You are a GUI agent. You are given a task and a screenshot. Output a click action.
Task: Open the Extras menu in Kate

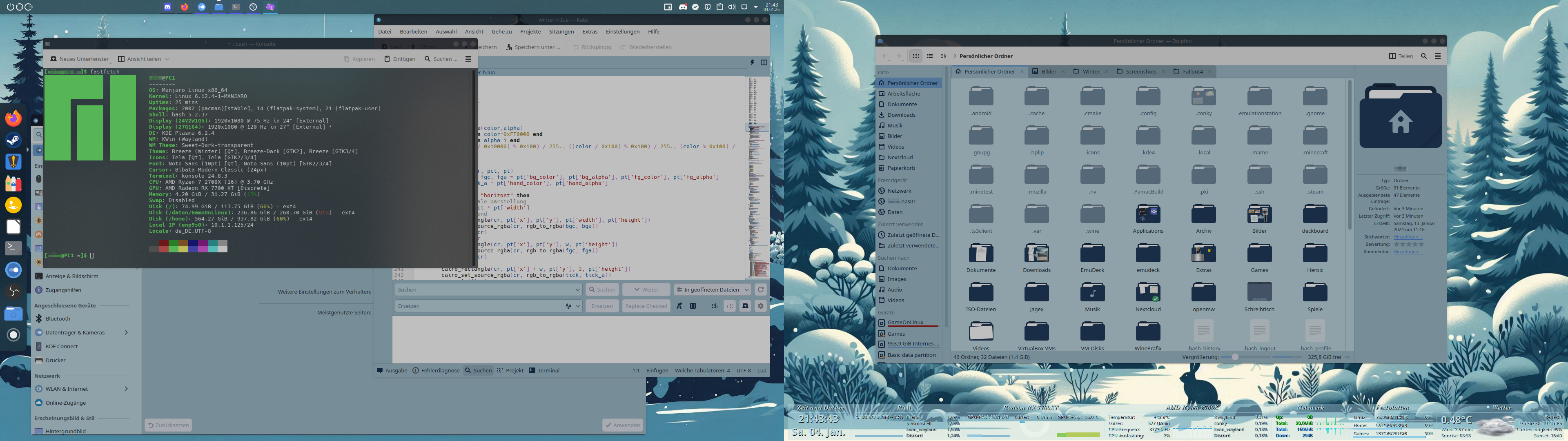pos(589,31)
